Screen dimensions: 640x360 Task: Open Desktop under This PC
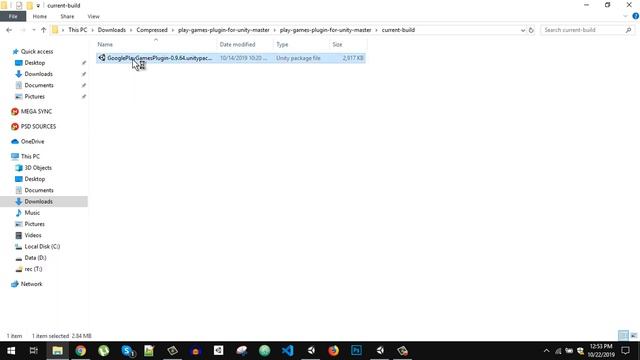35,179
